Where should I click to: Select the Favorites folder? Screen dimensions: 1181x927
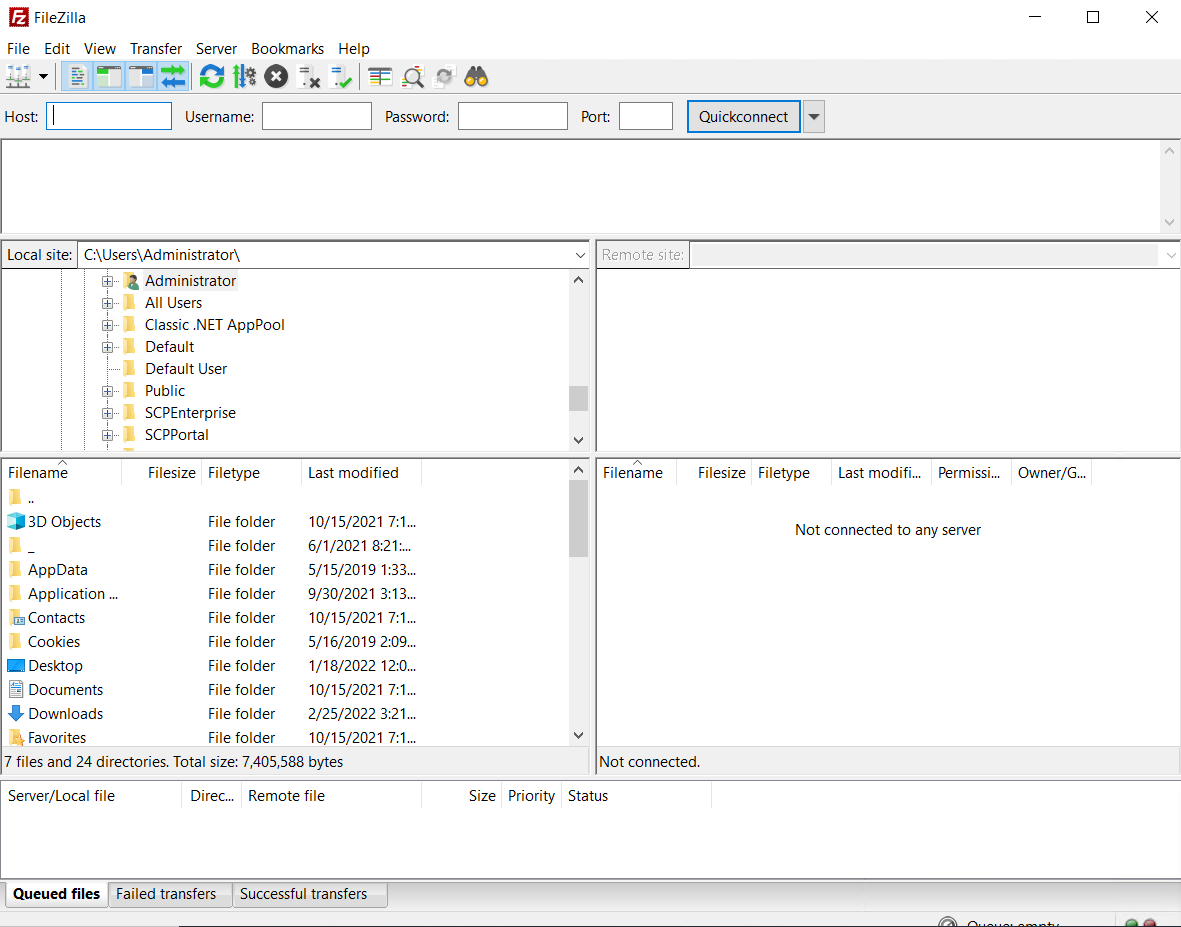point(56,738)
